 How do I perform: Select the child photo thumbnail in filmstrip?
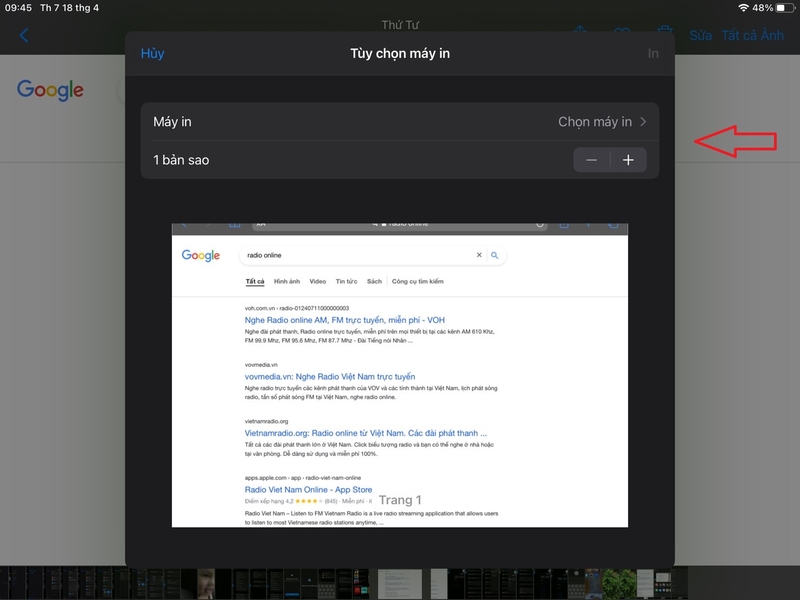[206, 584]
